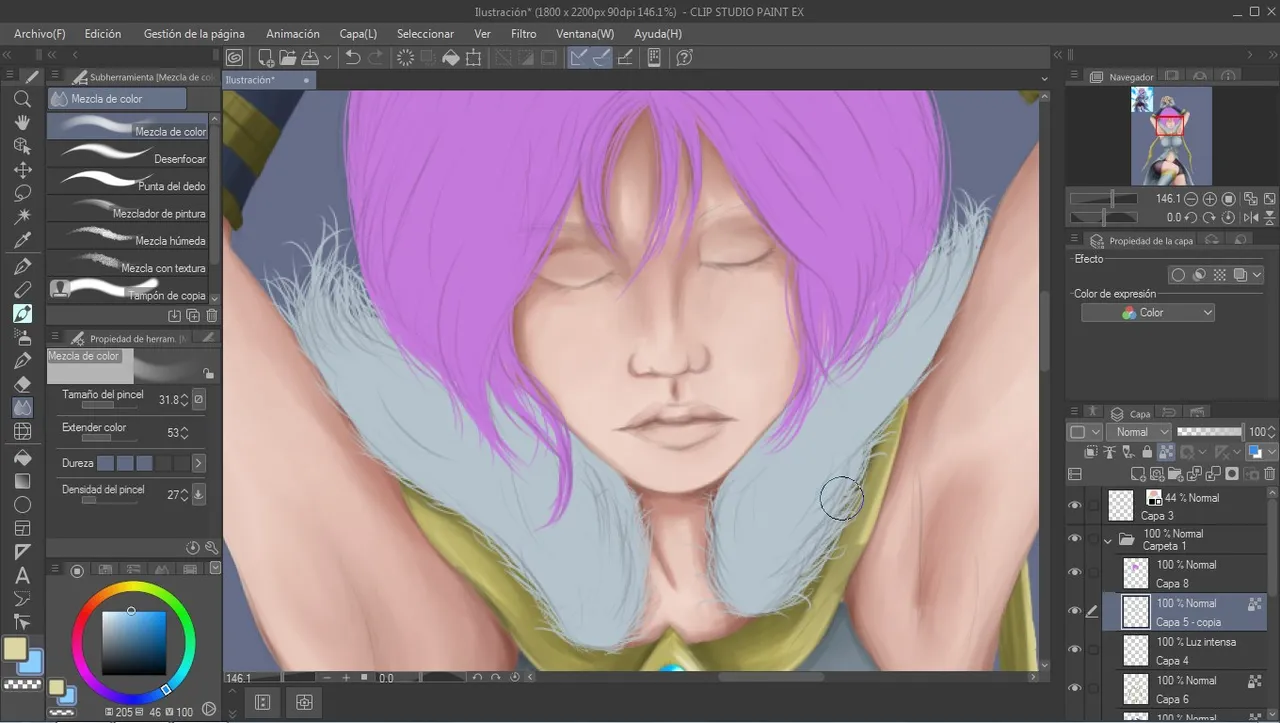The height and width of the screenshot is (723, 1280).
Task: Click the Open file icon
Action: (x=287, y=58)
